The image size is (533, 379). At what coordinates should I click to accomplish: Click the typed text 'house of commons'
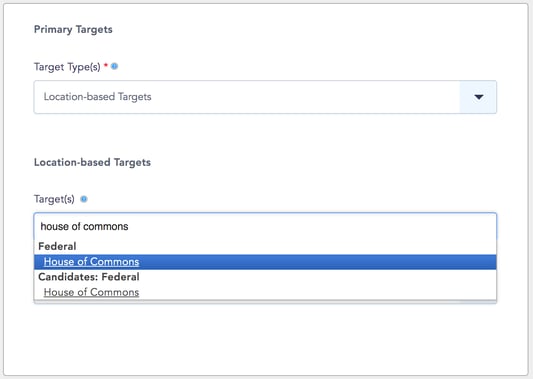click(84, 226)
